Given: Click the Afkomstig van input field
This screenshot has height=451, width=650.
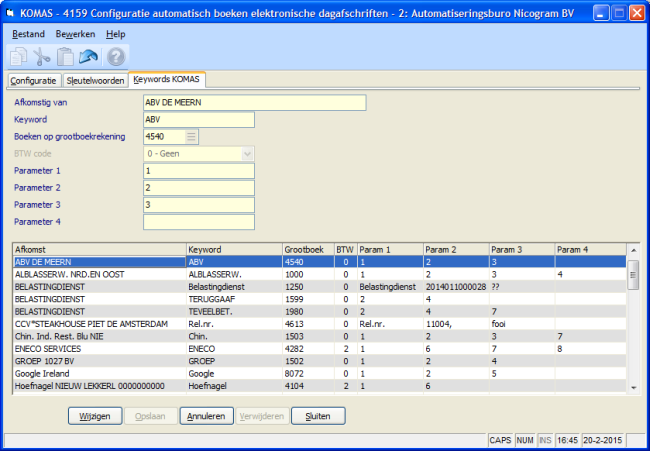Looking at the screenshot, I should (x=255, y=103).
